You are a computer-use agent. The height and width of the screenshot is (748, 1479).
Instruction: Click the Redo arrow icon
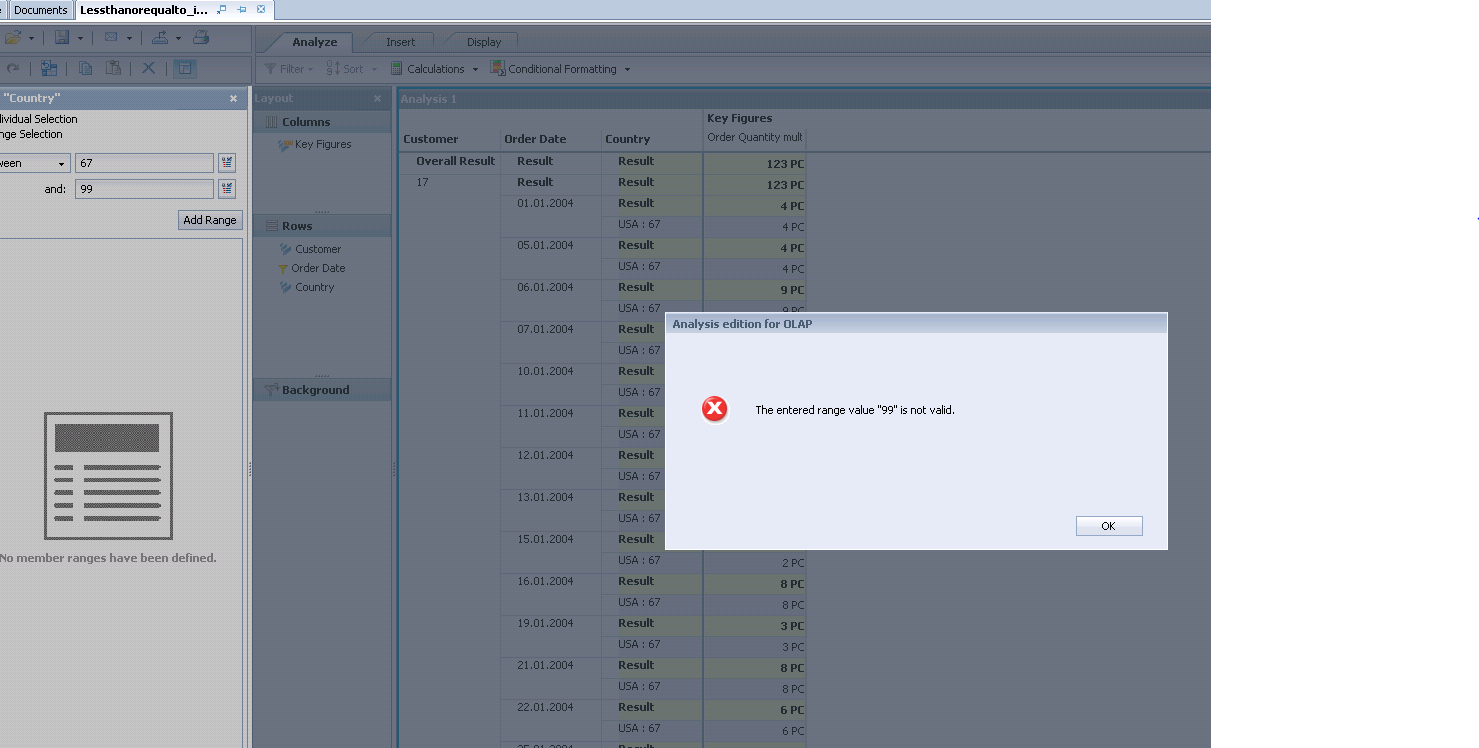[12, 68]
